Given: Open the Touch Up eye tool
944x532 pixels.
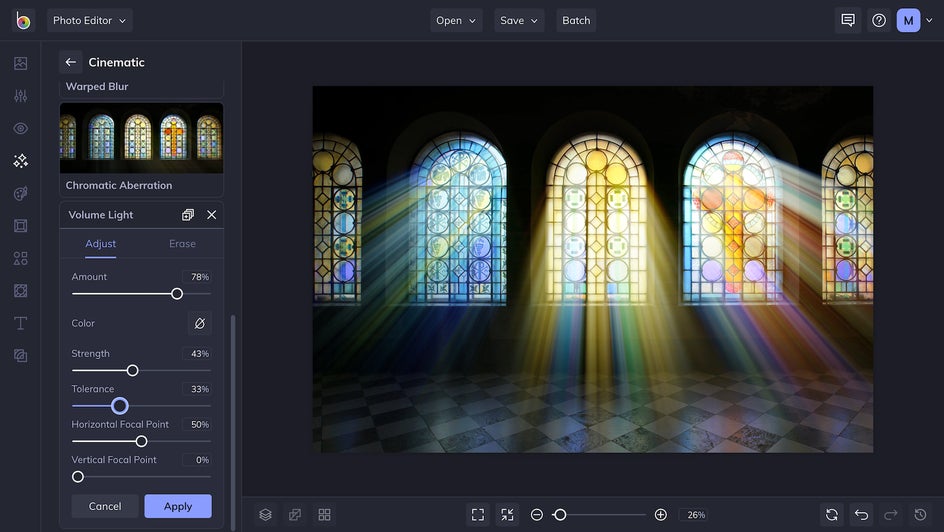Looking at the screenshot, I should coord(20,128).
